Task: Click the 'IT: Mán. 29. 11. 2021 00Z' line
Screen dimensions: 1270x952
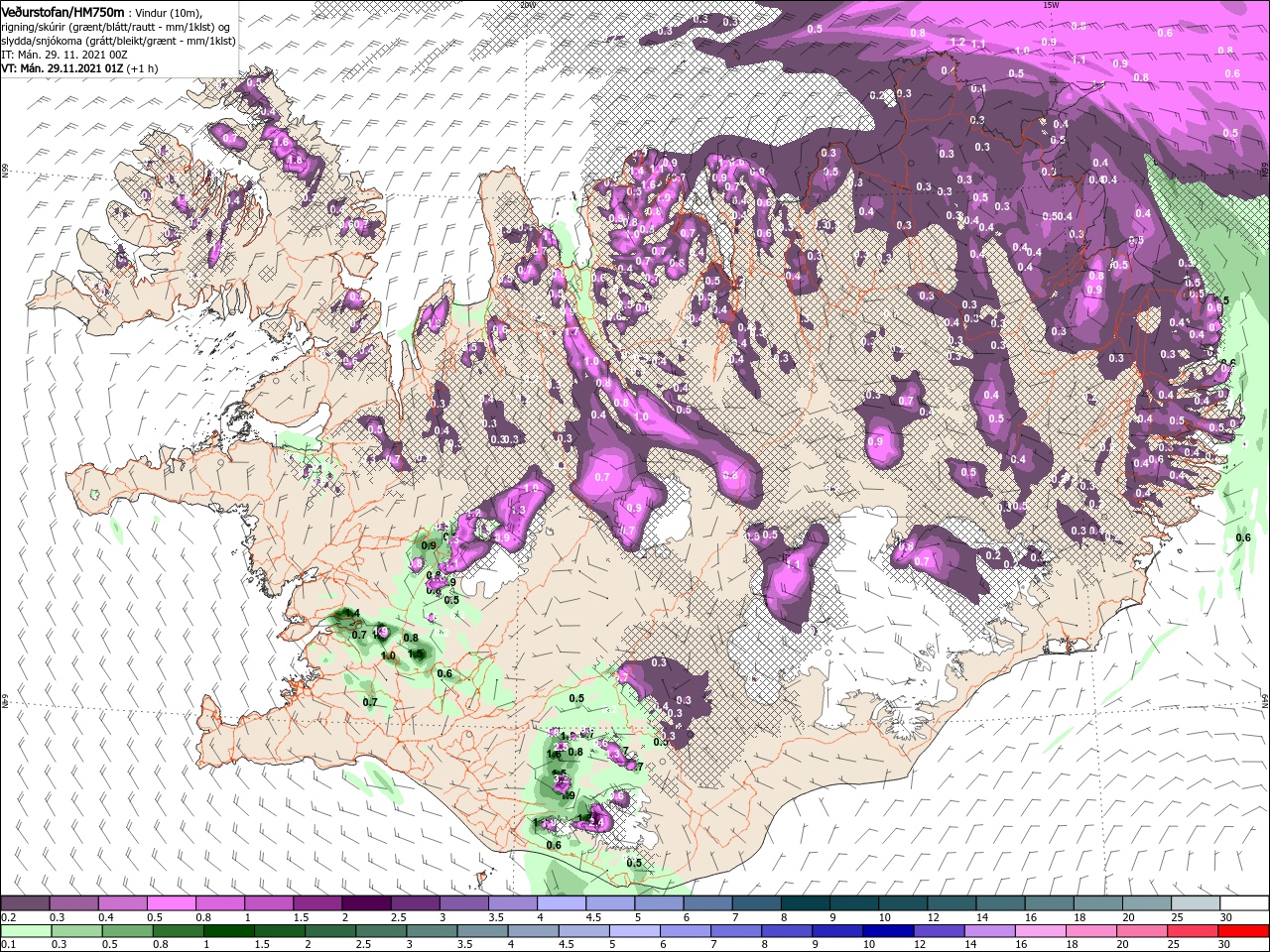Action: click(x=64, y=55)
